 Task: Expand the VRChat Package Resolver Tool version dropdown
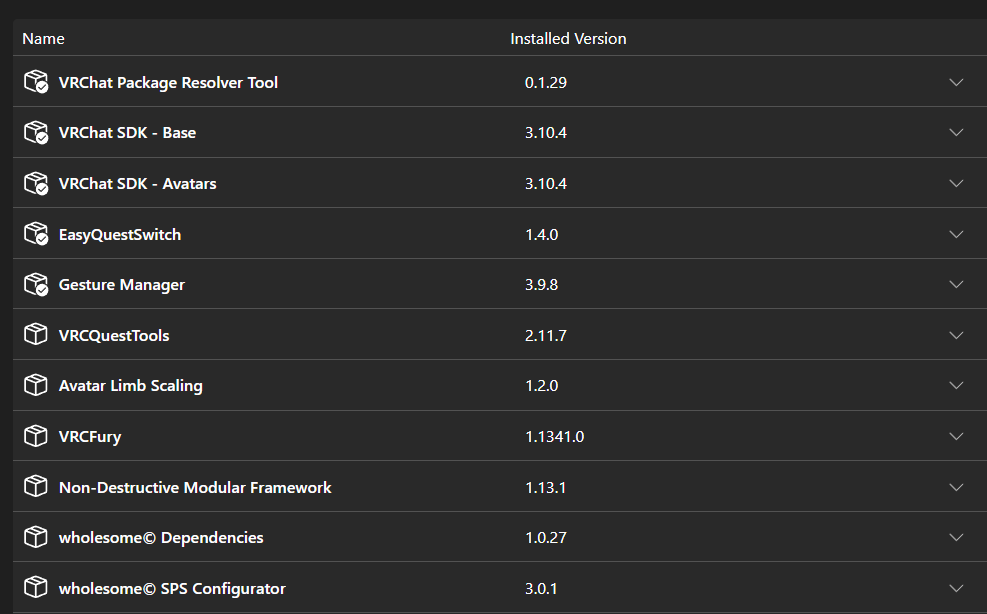[x=956, y=82]
